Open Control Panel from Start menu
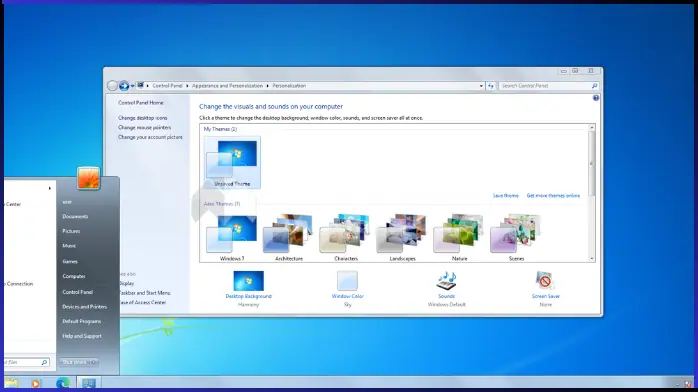 tap(77, 292)
